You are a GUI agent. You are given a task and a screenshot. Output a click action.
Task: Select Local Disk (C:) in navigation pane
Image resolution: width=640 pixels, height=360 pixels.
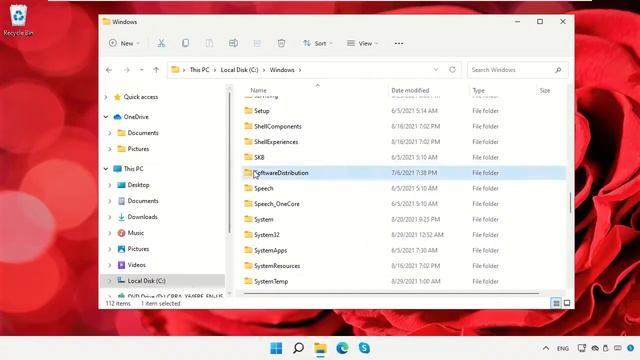[x=146, y=281]
